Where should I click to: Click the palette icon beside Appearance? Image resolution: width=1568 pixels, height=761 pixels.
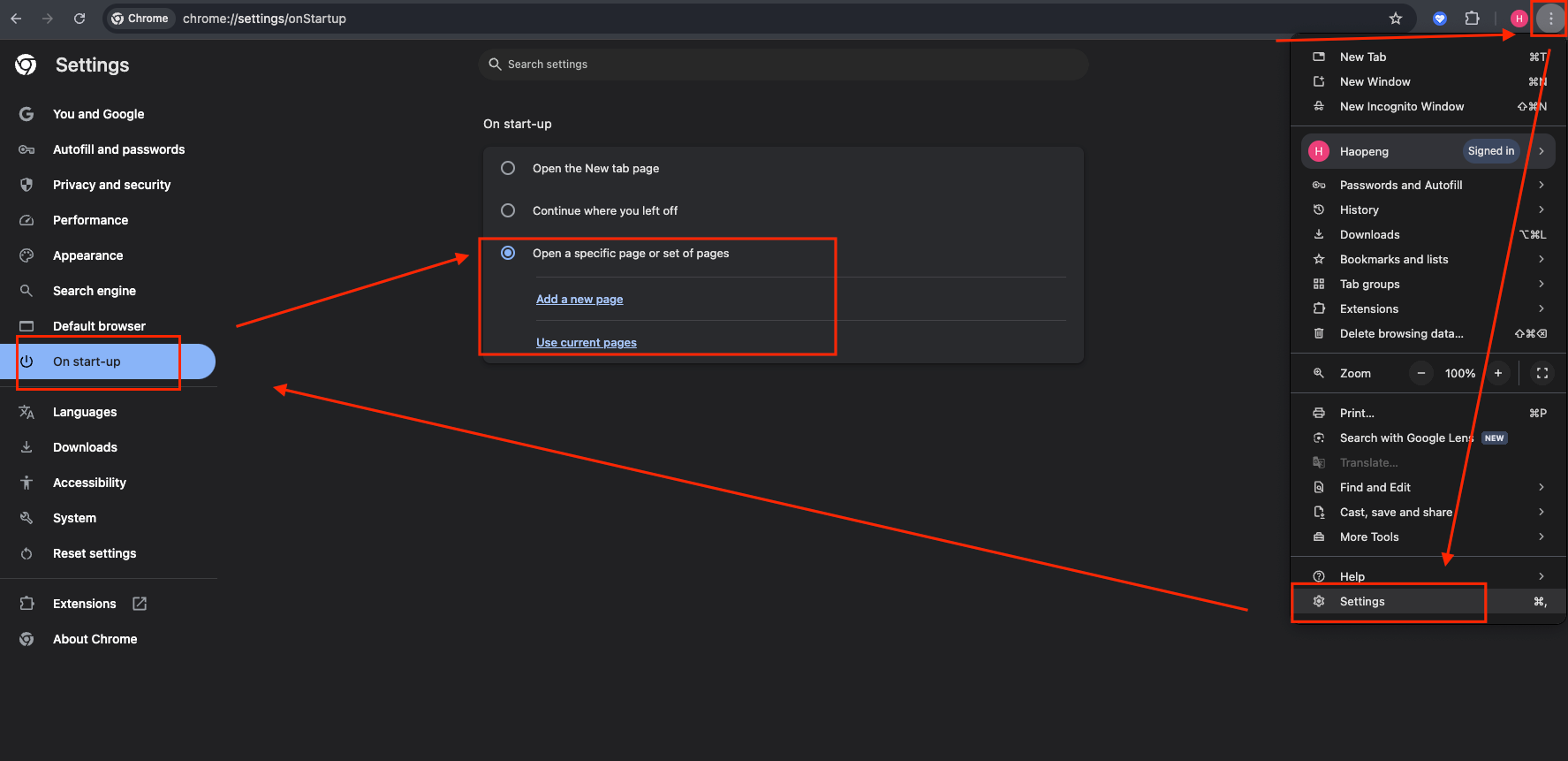click(27, 255)
